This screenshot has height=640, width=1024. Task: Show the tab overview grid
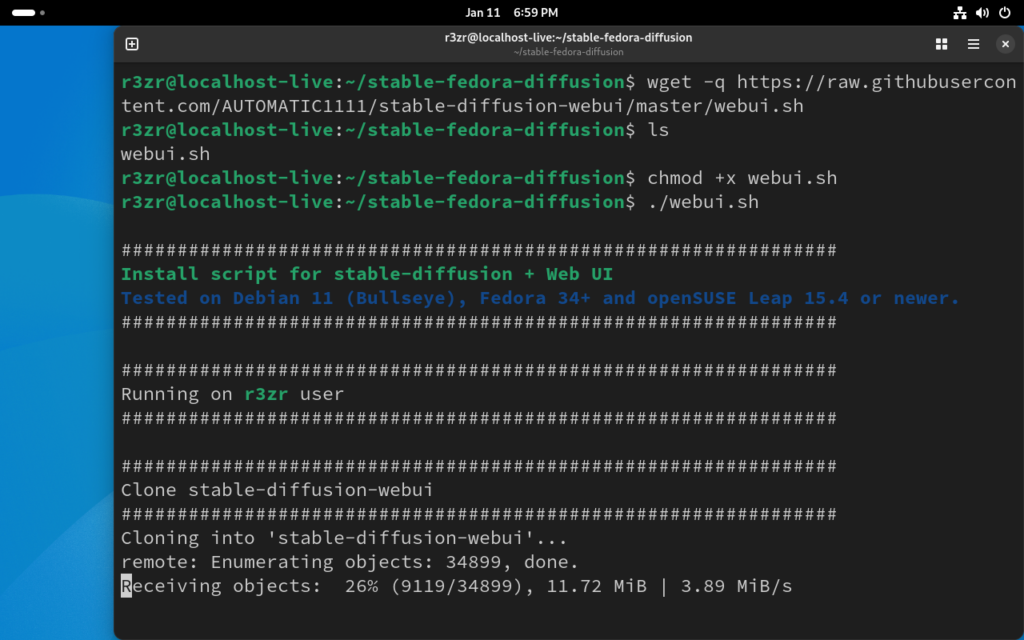(x=941, y=44)
